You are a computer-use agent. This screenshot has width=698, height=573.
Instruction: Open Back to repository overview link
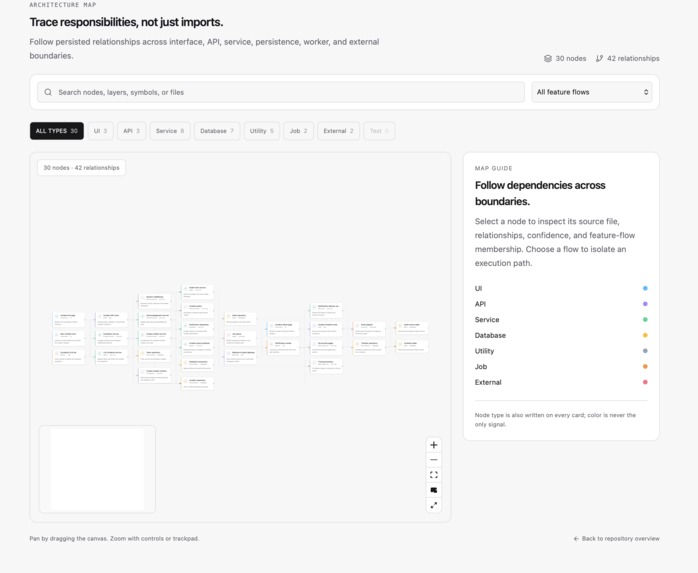[x=617, y=539]
